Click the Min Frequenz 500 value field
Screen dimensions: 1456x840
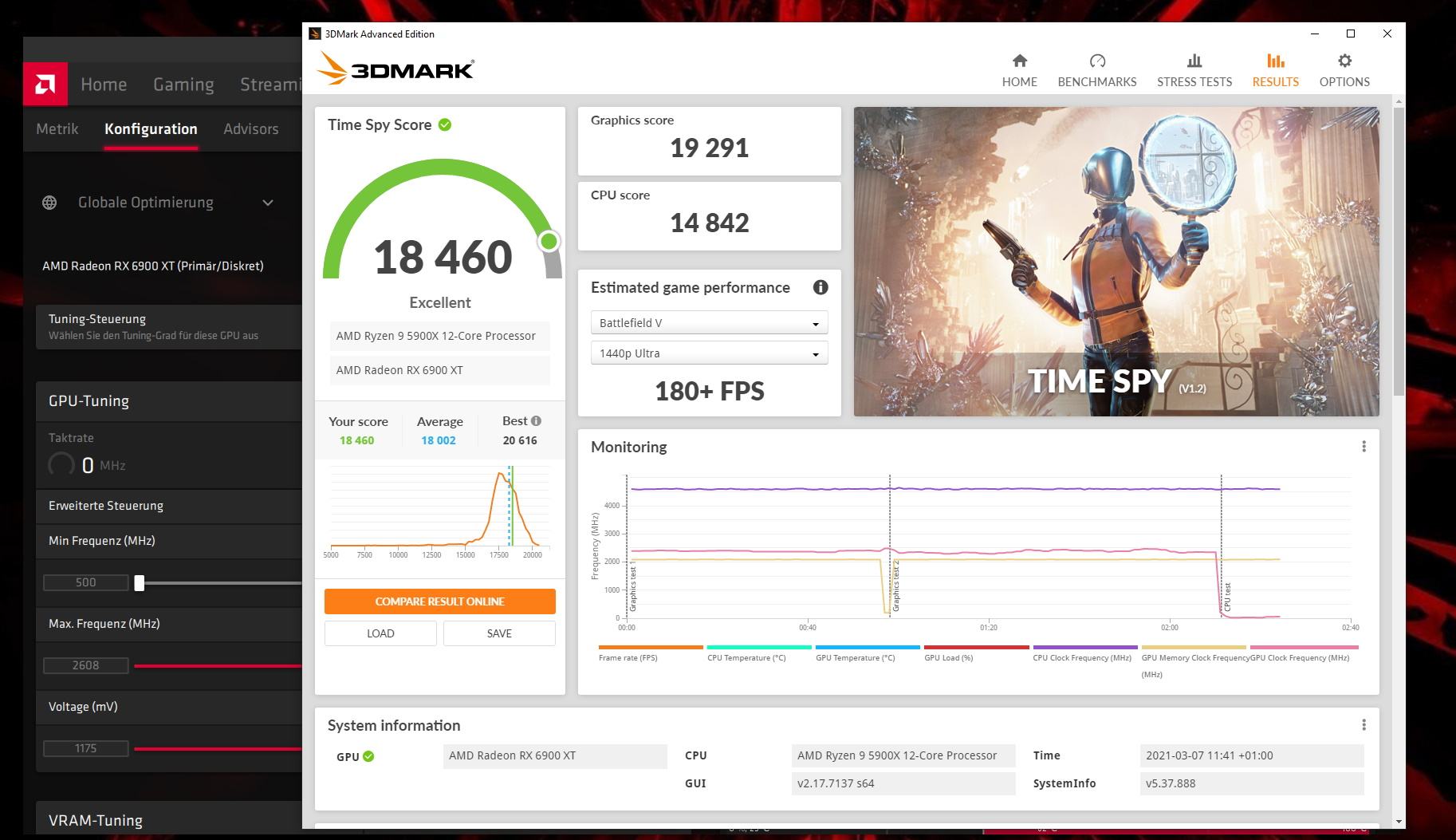[x=85, y=582]
